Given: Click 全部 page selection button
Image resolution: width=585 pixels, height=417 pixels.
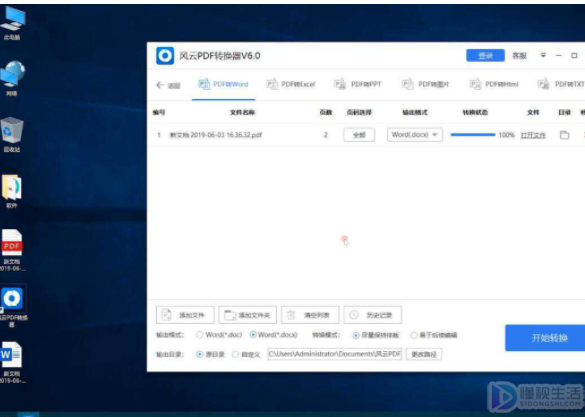Looking at the screenshot, I should (x=359, y=135).
